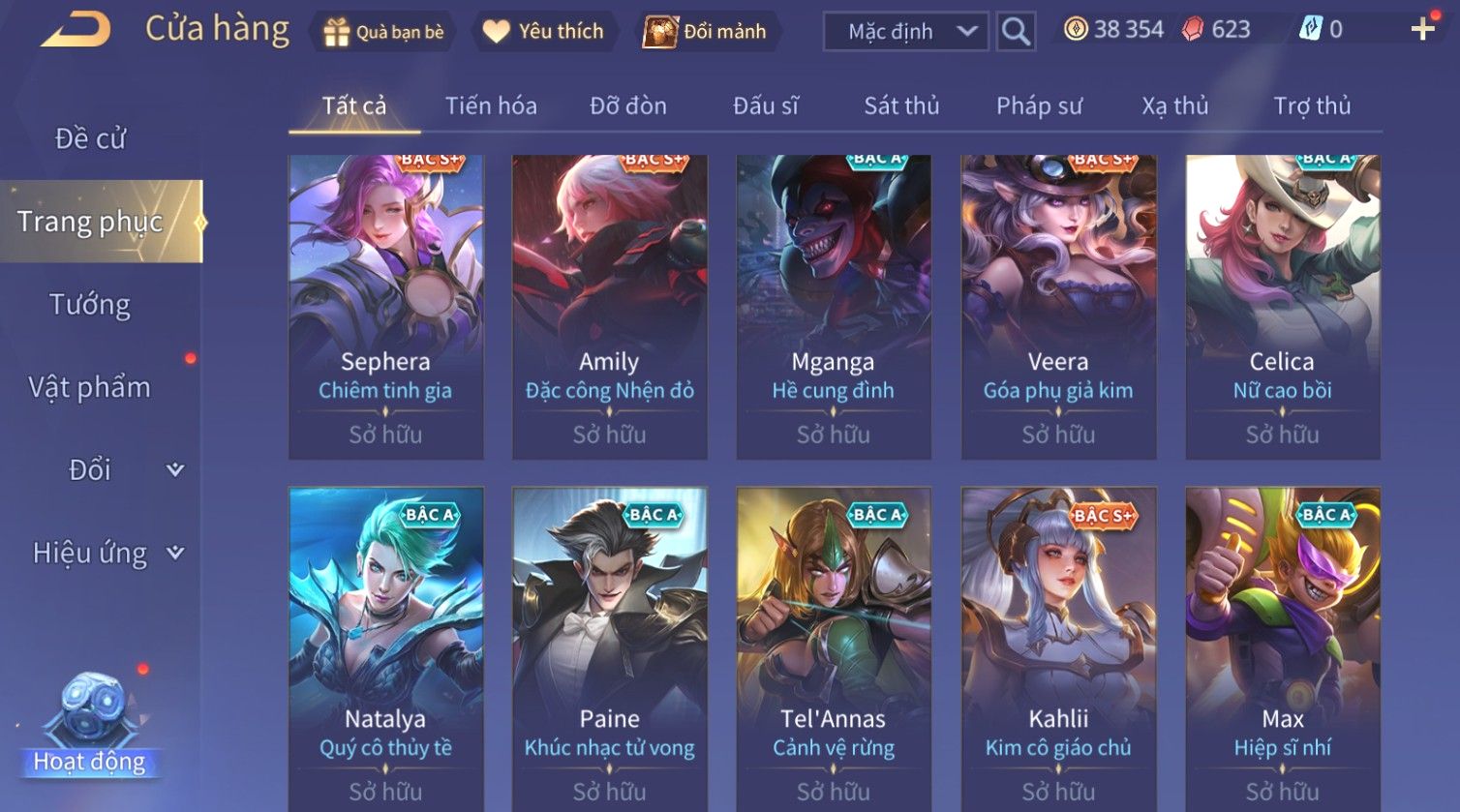Tap the gold coin balance icon
Viewport: 1460px width, 812px height.
(x=1076, y=29)
